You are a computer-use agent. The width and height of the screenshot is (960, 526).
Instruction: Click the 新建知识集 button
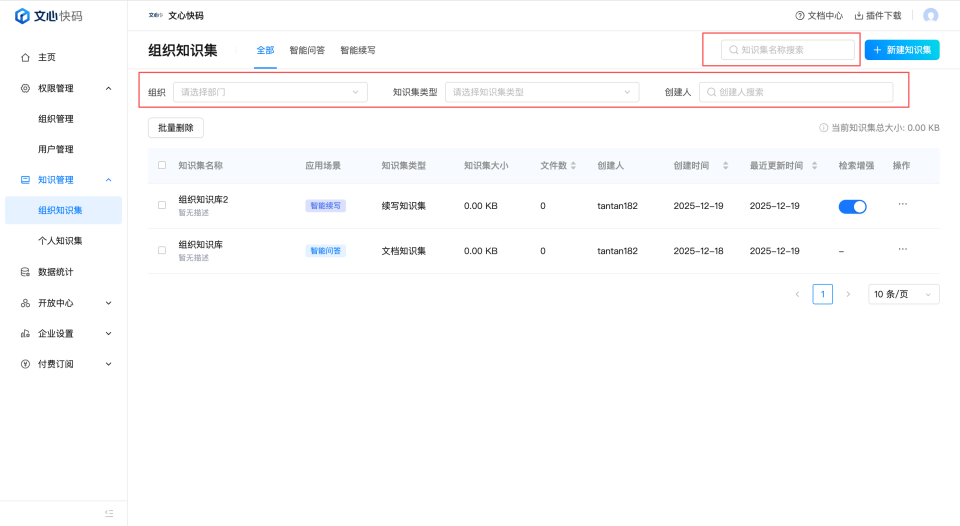click(x=902, y=50)
